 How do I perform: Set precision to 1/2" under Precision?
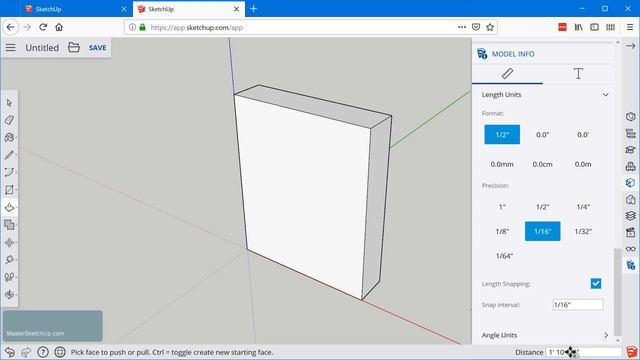[542, 207]
